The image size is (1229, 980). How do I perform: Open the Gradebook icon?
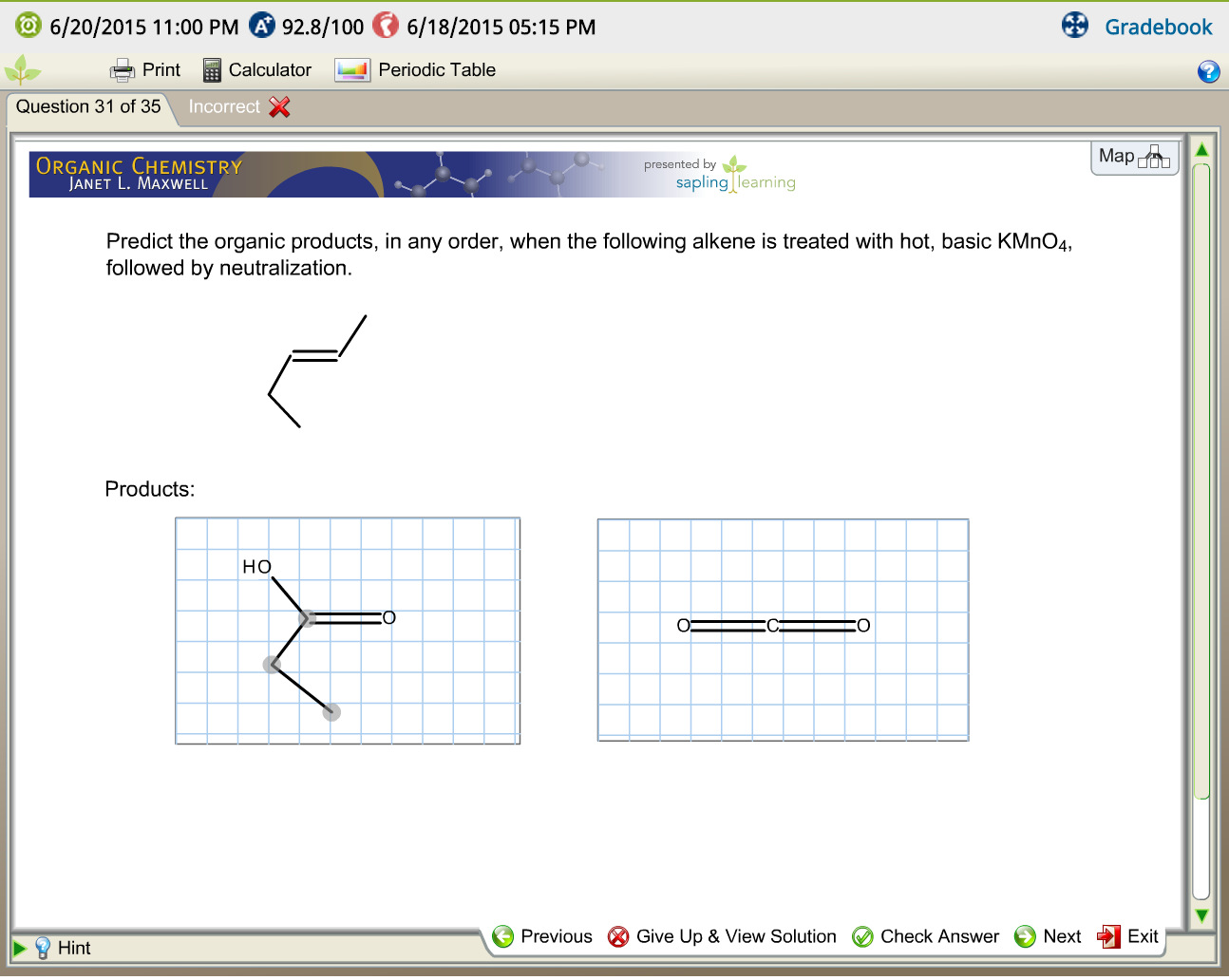coord(1075,25)
